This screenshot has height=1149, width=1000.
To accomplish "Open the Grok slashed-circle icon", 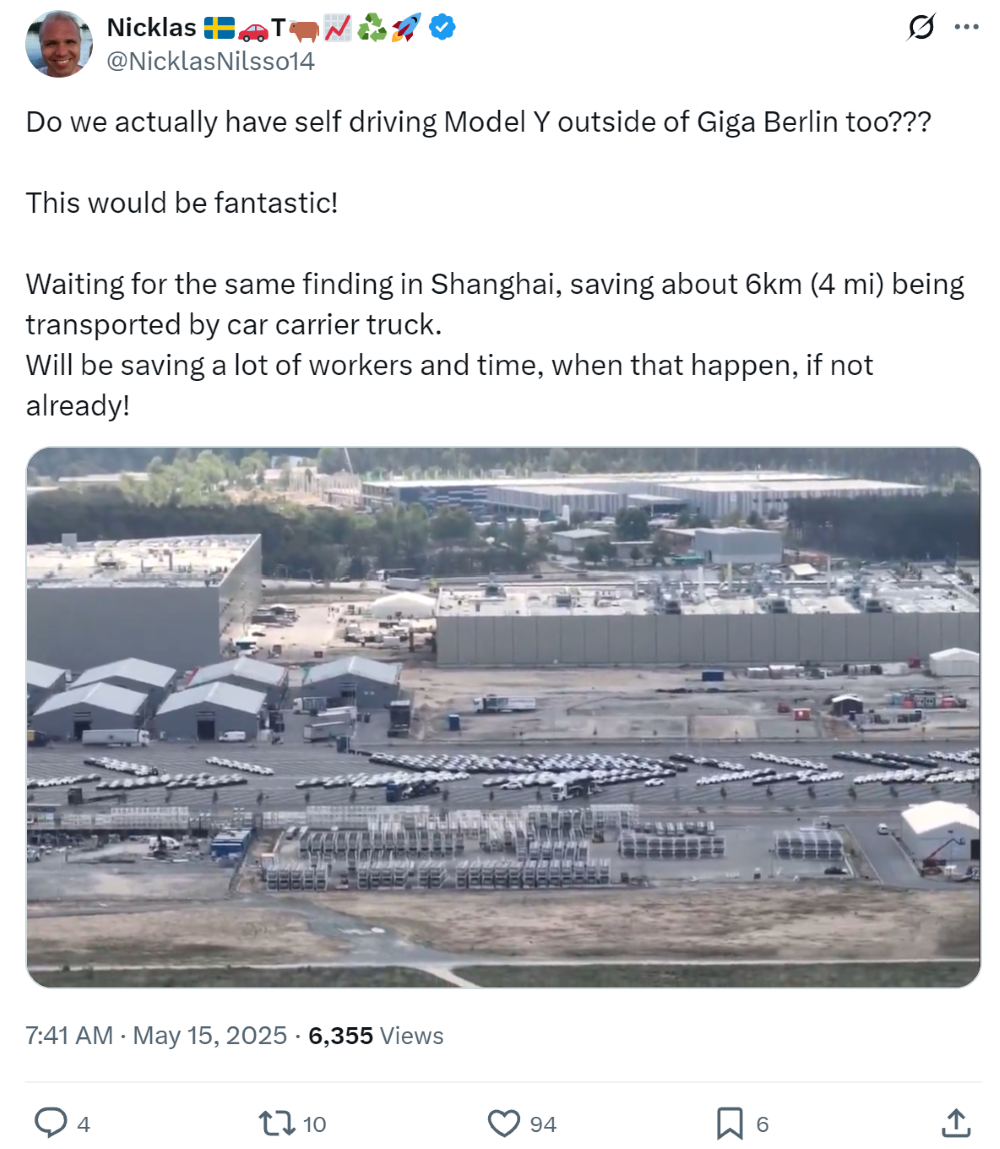I will [x=920, y=29].
